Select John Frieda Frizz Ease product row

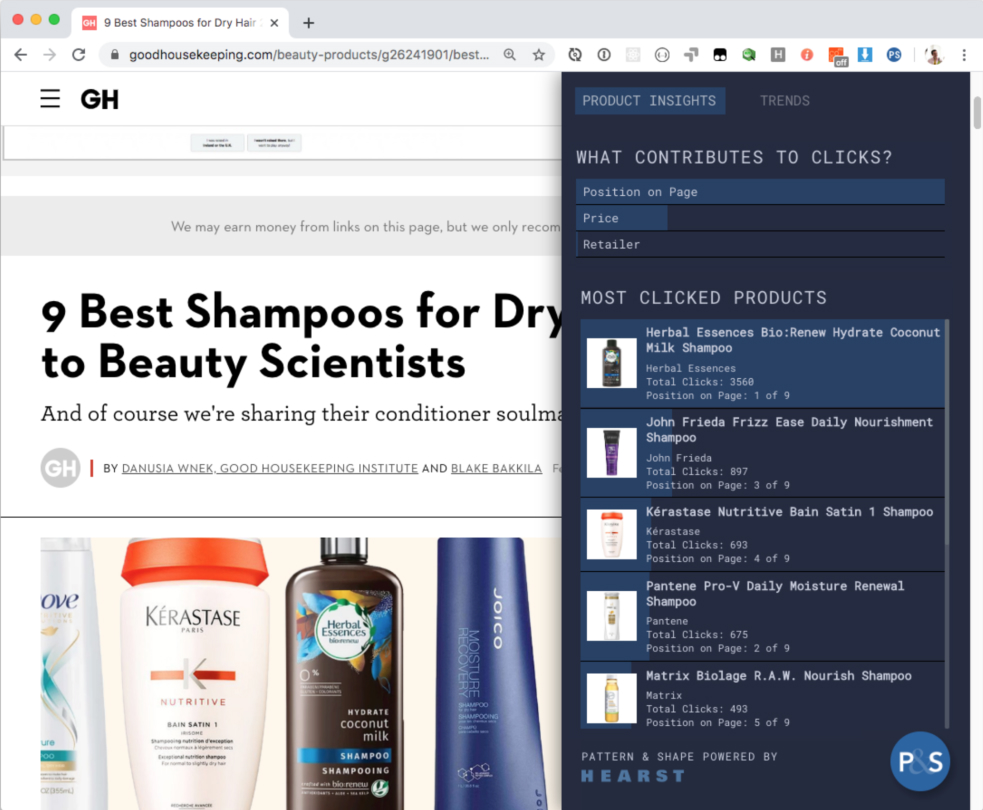pos(762,453)
